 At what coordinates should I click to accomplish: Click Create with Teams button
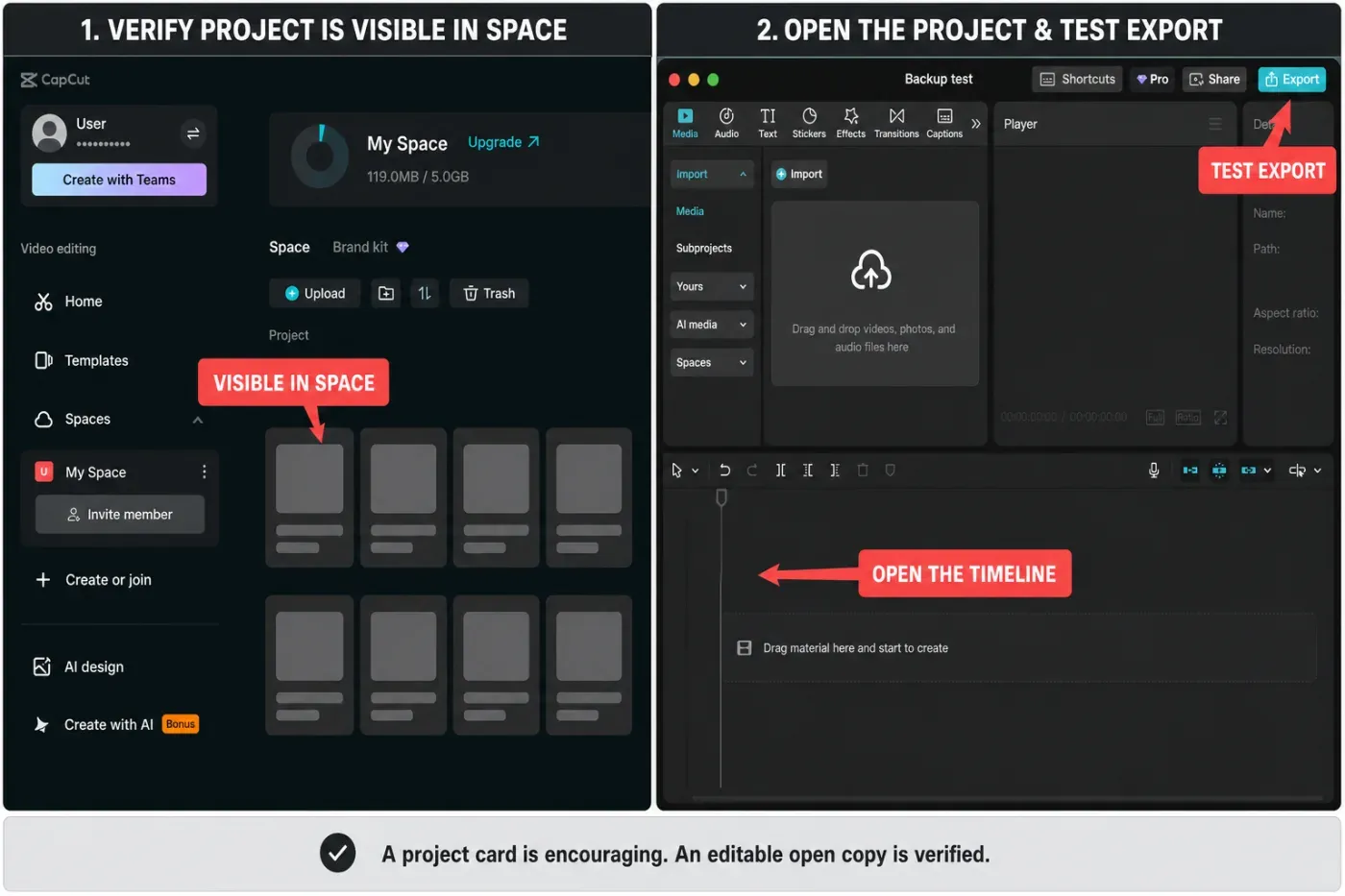[119, 180]
